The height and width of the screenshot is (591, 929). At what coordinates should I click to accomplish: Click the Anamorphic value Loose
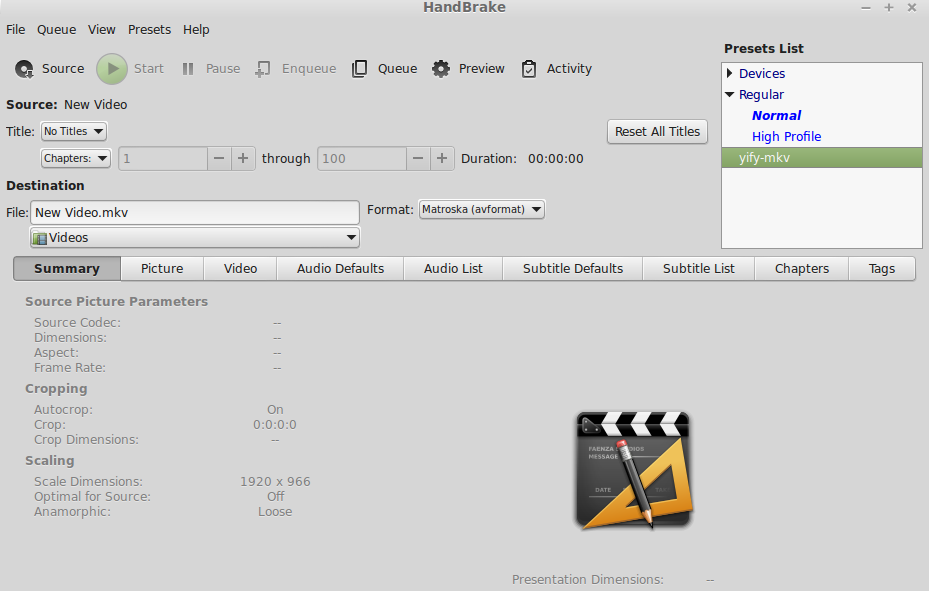point(275,512)
